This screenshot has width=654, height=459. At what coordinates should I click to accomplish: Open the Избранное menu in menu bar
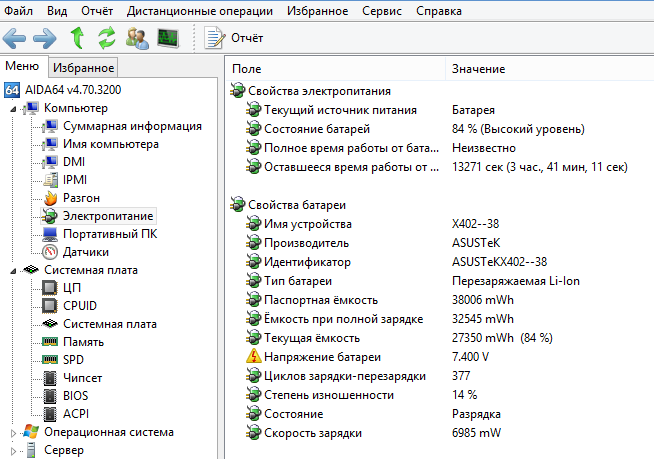tap(317, 11)
